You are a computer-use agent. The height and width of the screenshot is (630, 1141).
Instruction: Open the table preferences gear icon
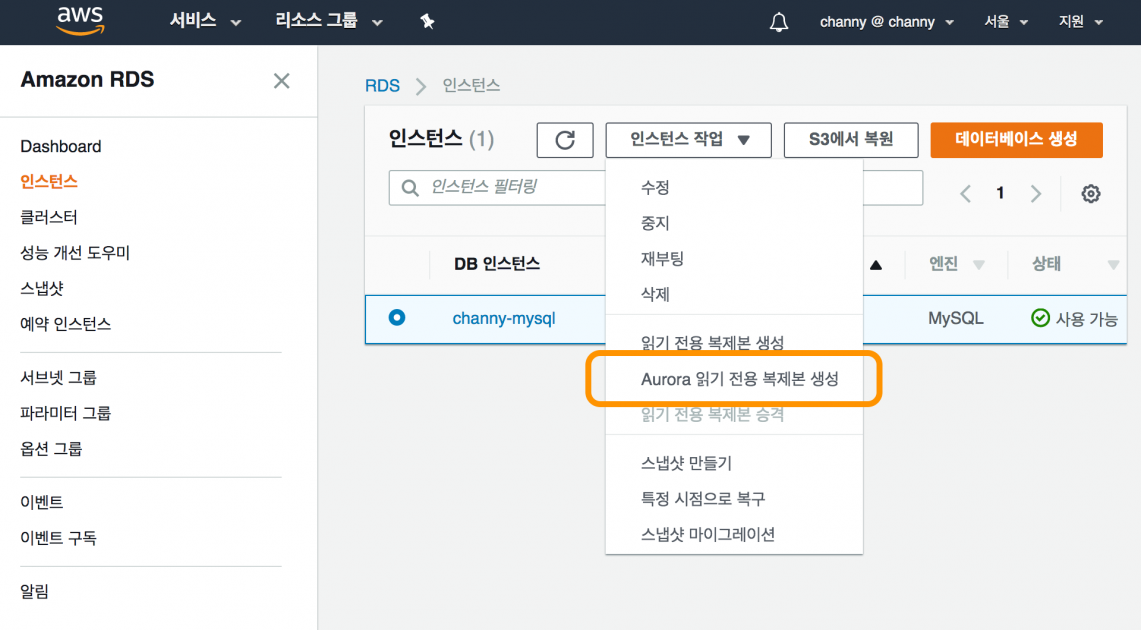(x=1090, y=193)
